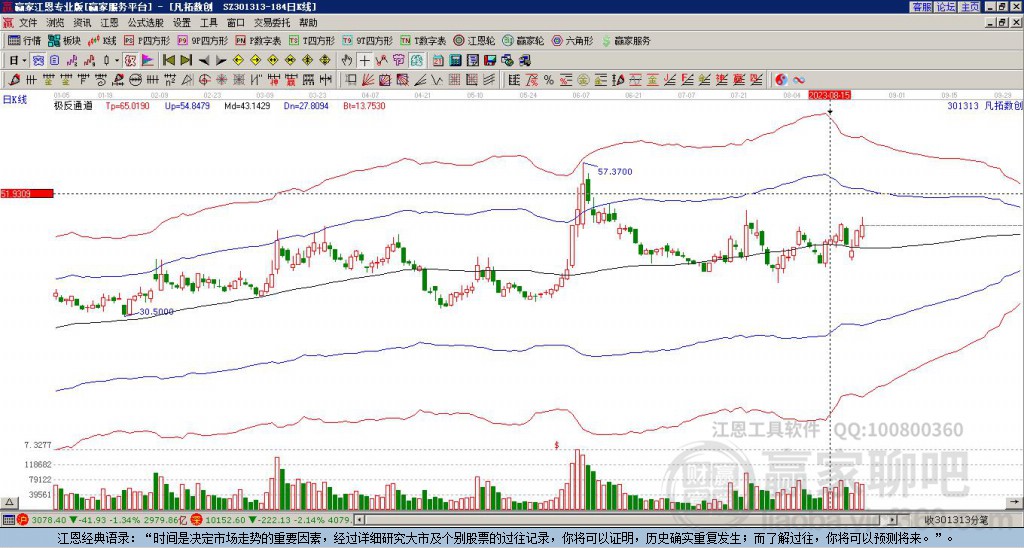1024x548 pixels.
Task: Click the percent % drawing tool
Action: [549, 80]
